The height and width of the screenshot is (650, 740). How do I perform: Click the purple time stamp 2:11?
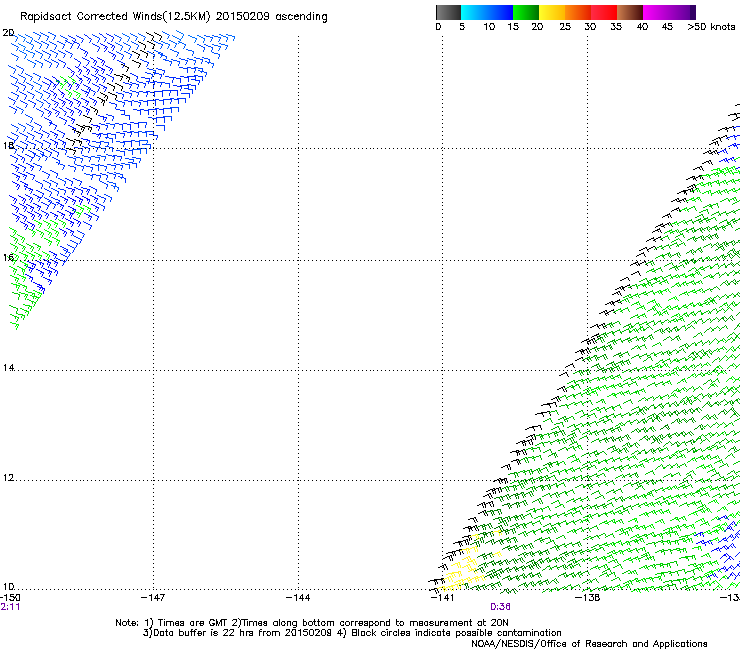pos(10,607)
